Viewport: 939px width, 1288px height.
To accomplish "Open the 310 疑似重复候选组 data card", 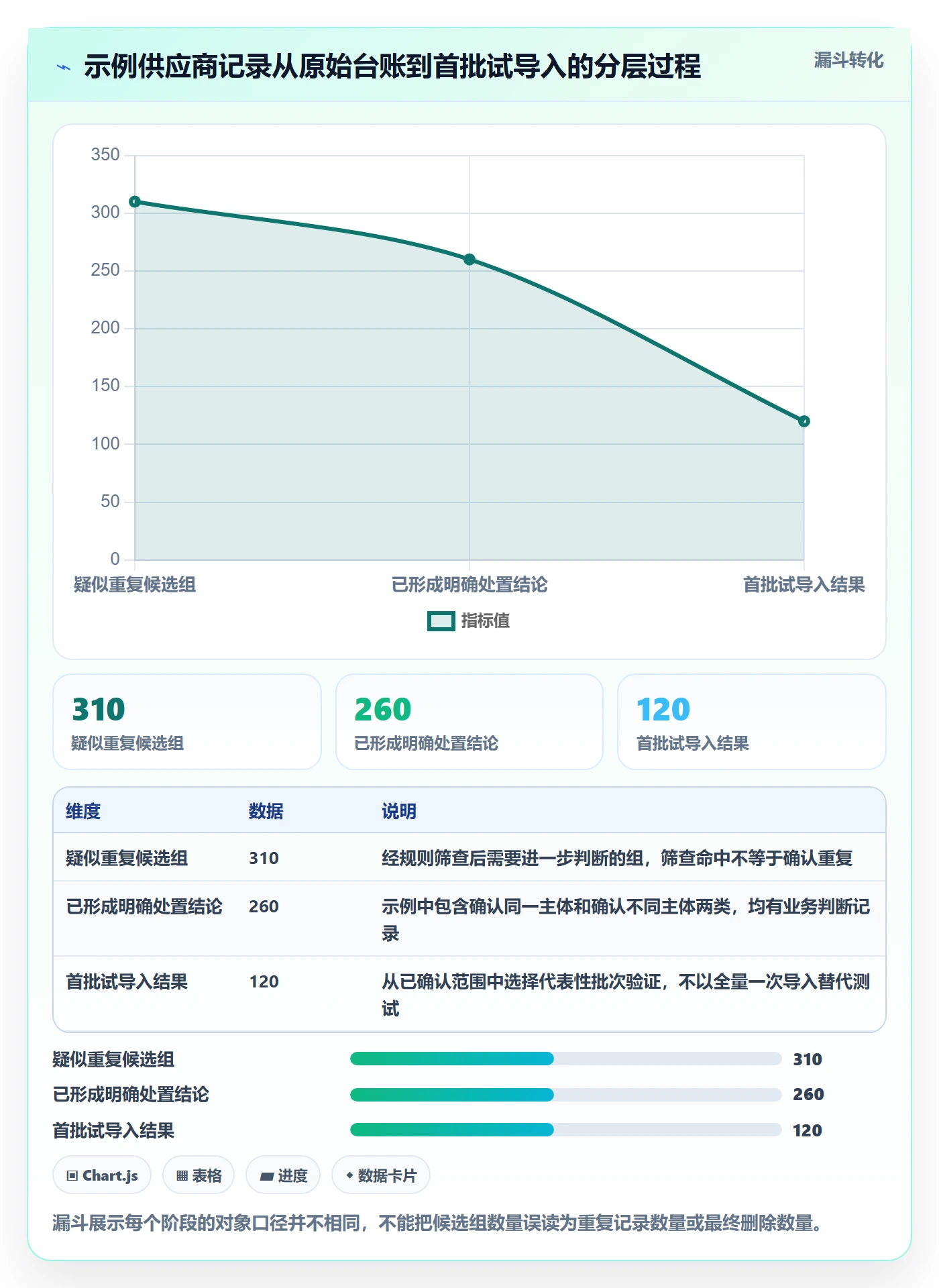I will [x=187, y=722].
